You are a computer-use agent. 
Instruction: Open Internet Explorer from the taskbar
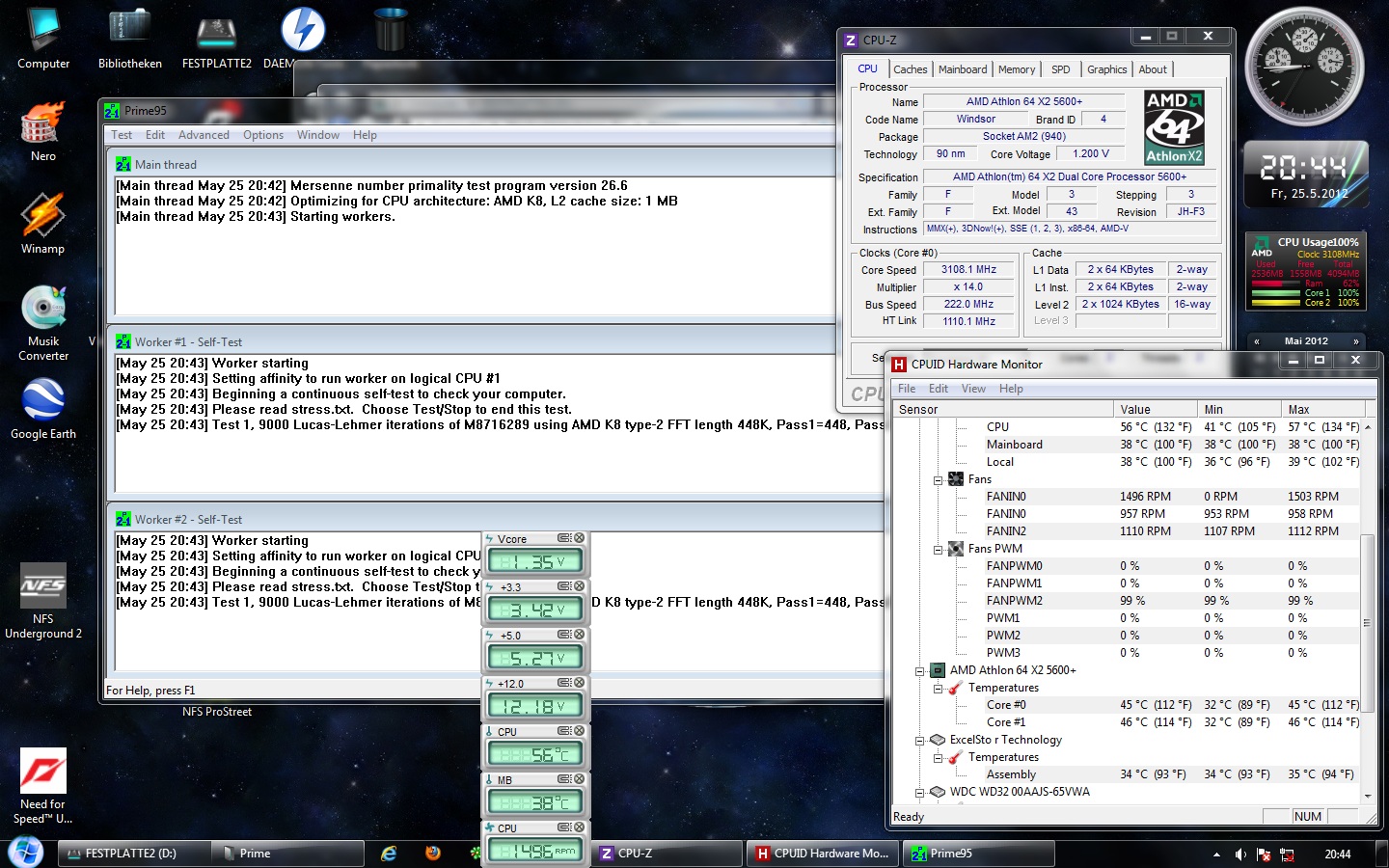(x=389, y=854)
